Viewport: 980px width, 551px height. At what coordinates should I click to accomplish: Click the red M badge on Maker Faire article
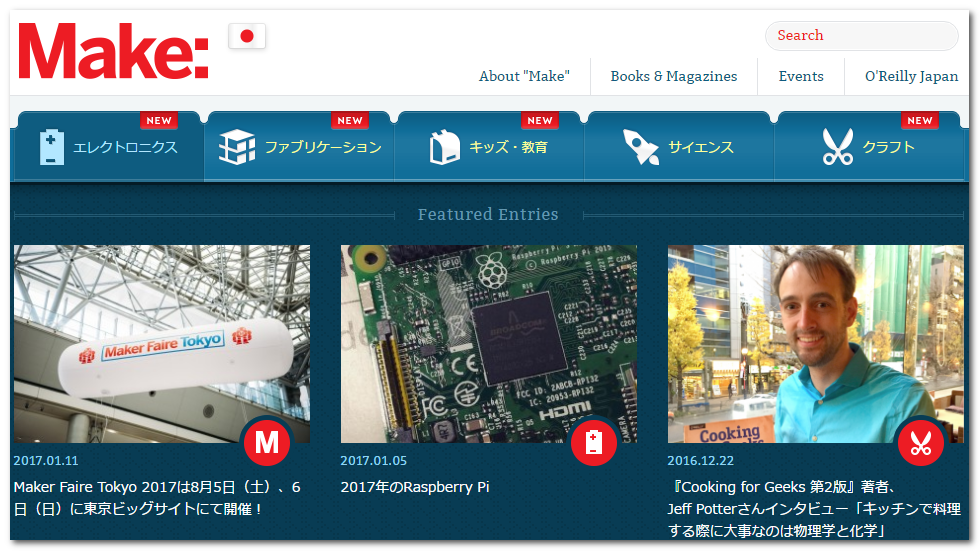tap(267, 442)
